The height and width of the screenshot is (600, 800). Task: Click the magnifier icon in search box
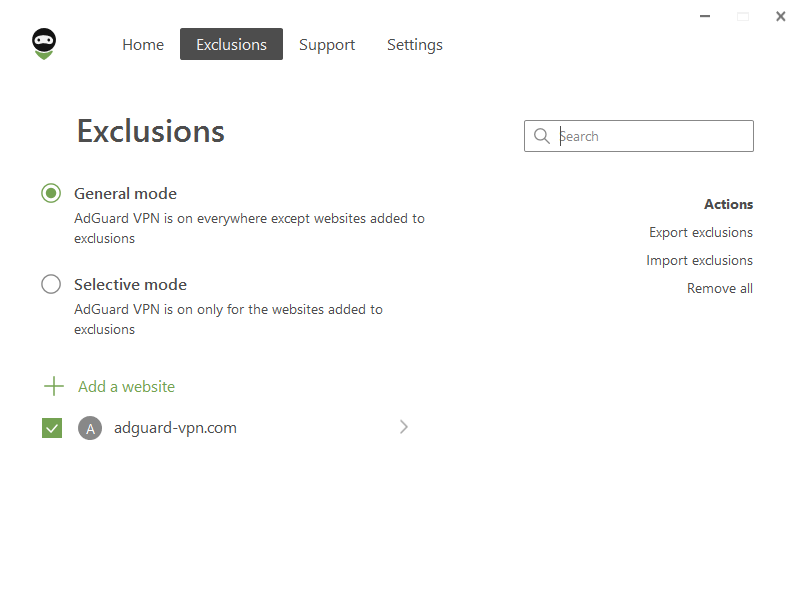coord(541,136)
